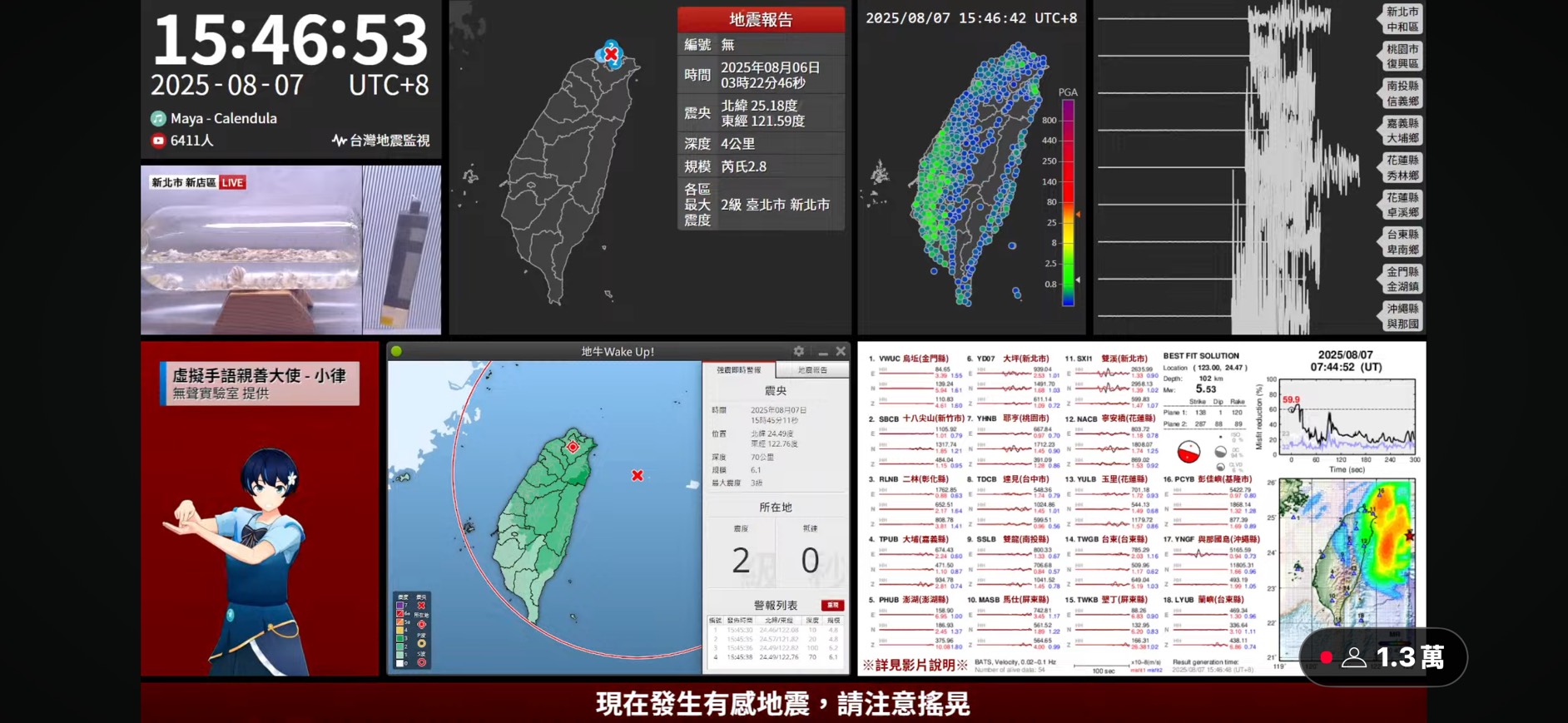Click the S波 ring icon in map legend
1568x723 pixels.
point(421,661)
